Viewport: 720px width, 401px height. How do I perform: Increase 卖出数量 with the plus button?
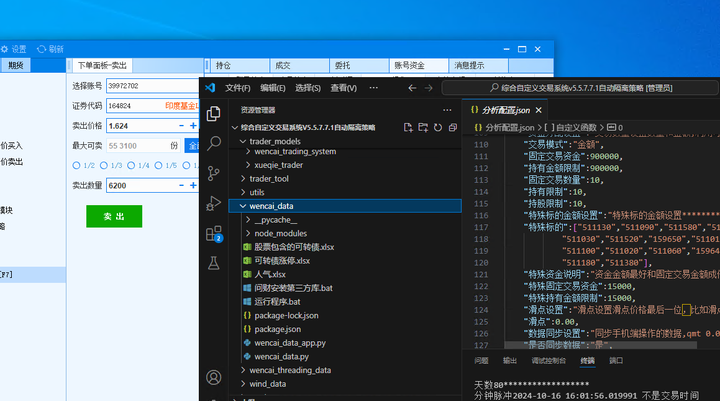coord(193,185)
